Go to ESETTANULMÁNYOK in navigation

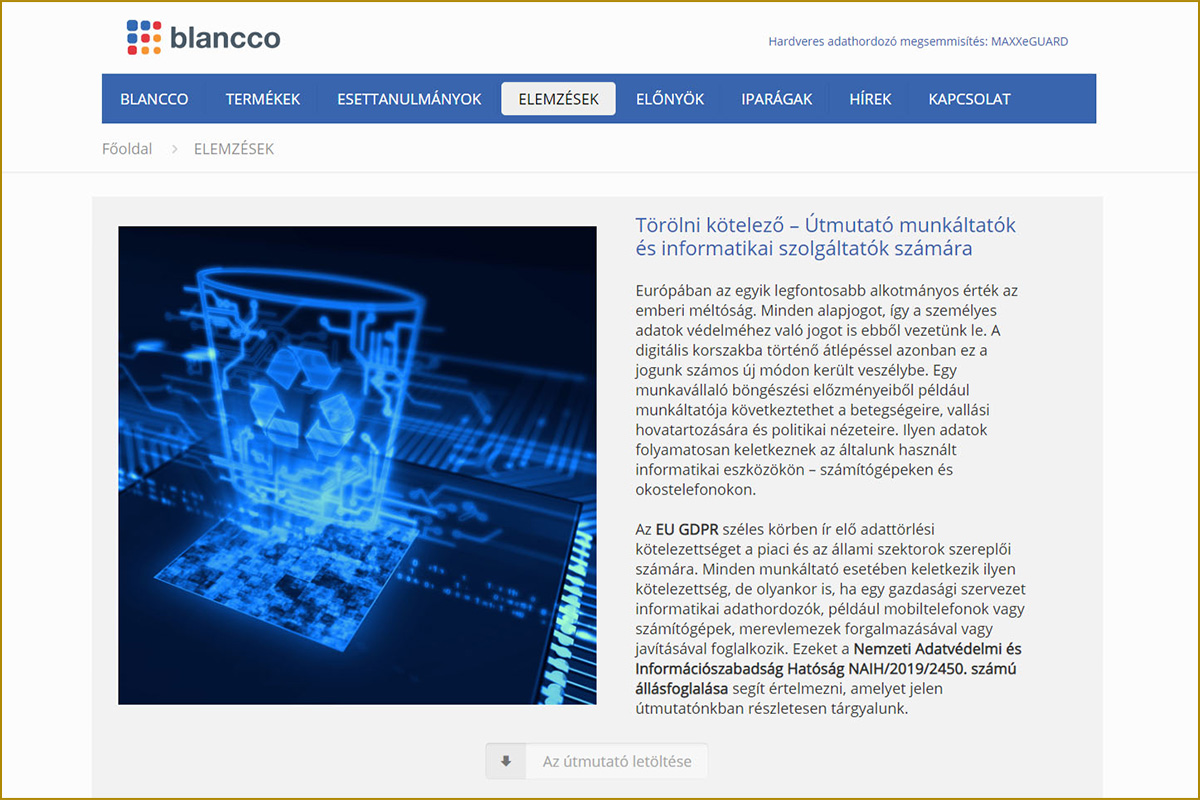point(409,99)
